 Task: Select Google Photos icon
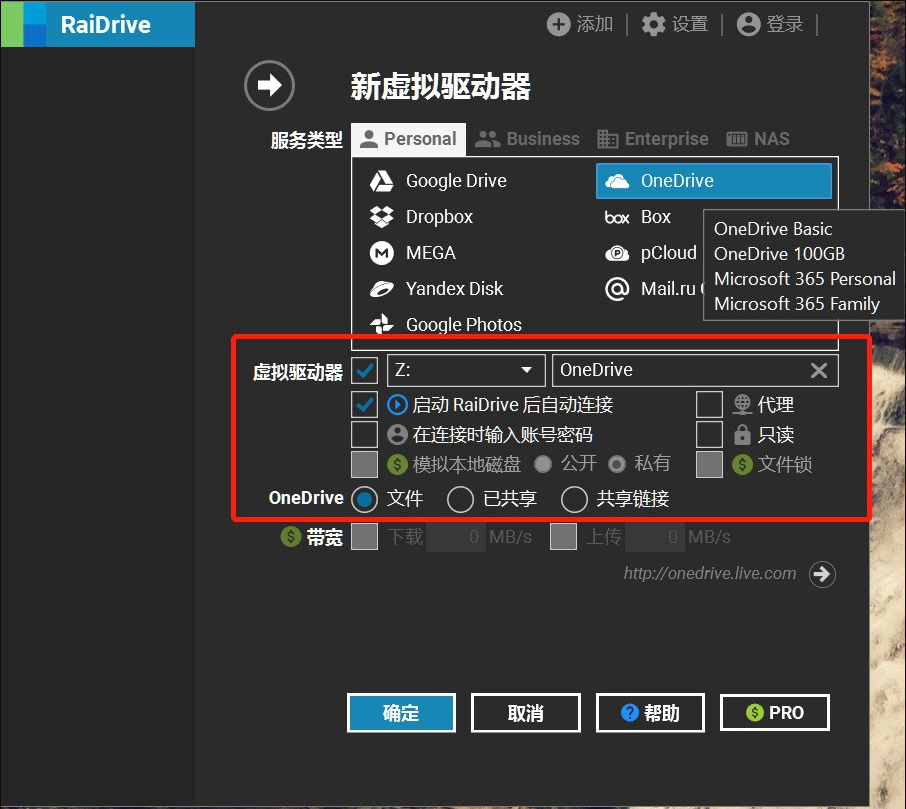click(x=381, y=324)
